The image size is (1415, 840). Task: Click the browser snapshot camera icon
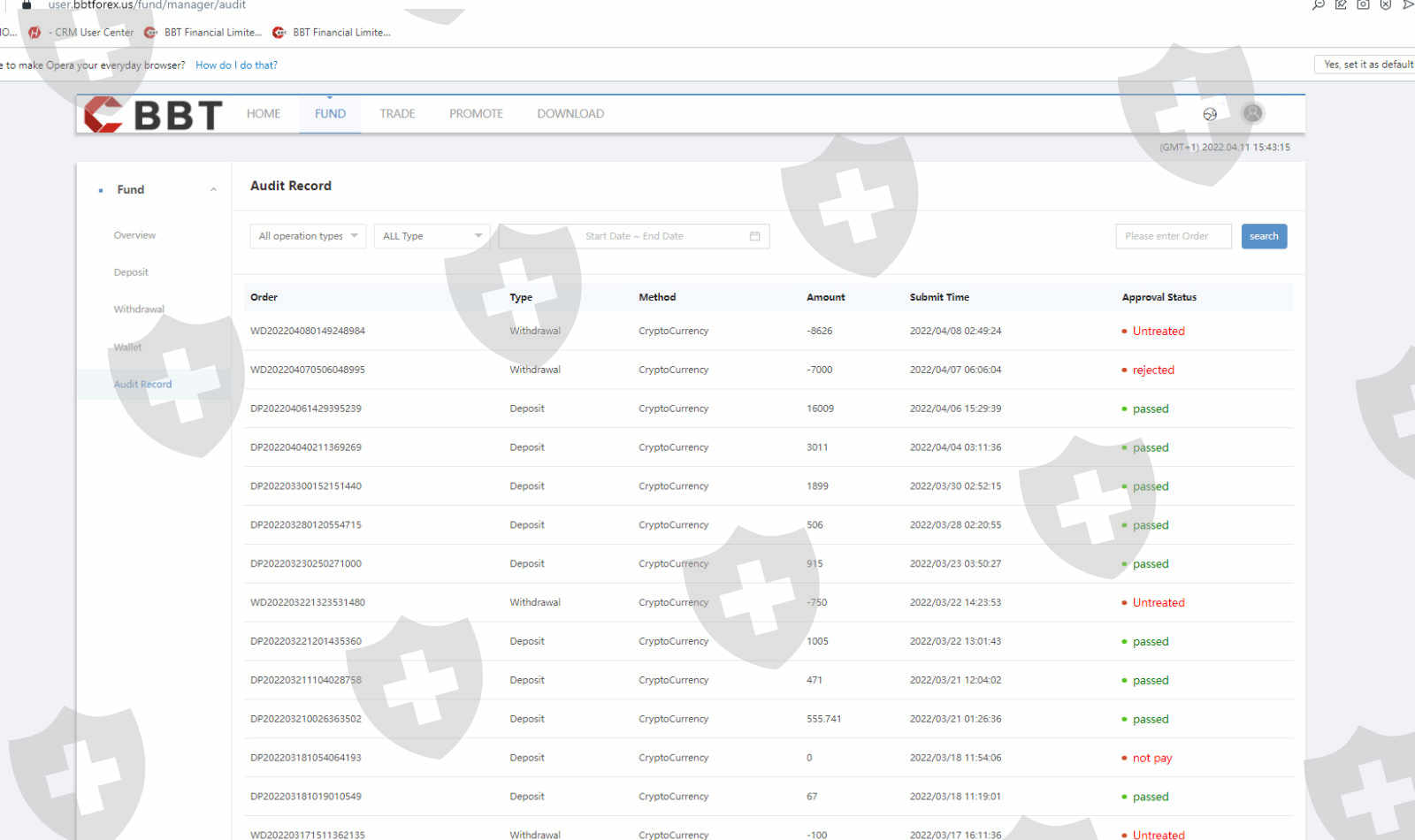1363,4
